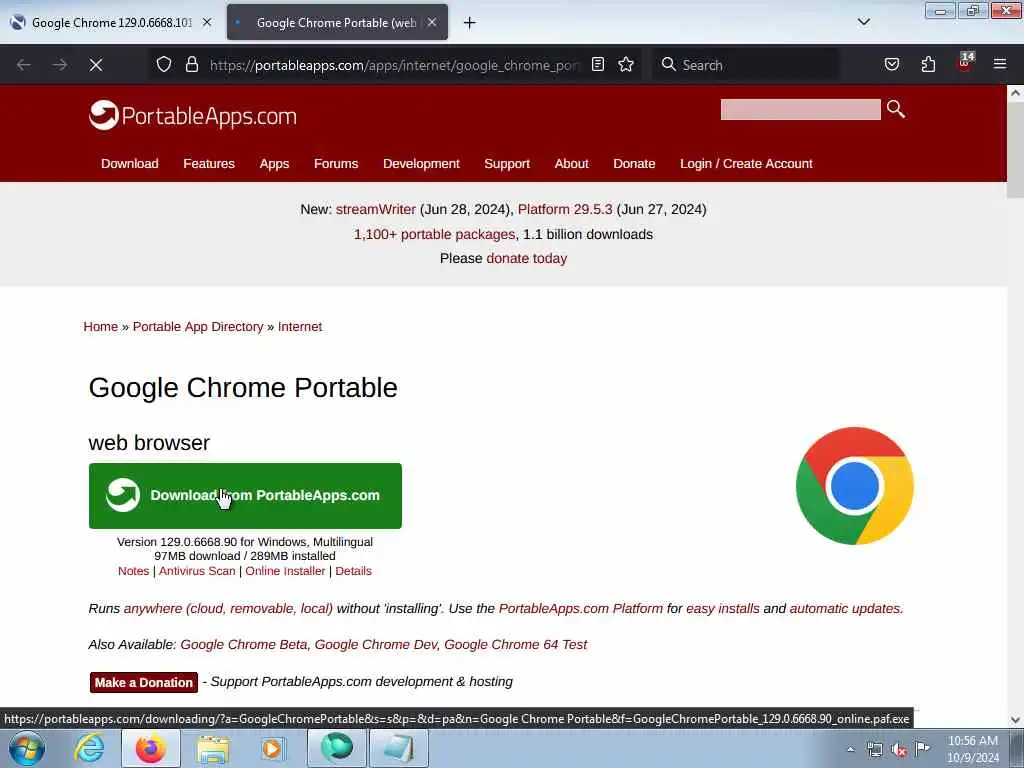Go to Home breadcrumb link
The height and width of the screenshot is (768, 1024).
101,327
